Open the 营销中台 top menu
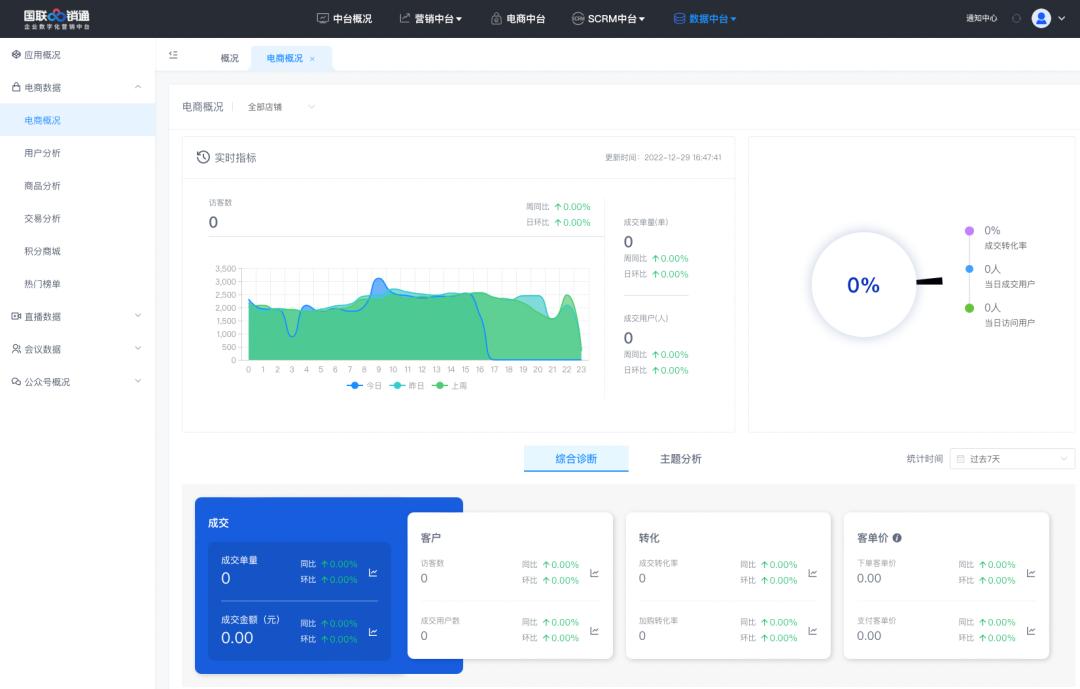Viewport: 1080px width, 689px height. [x=431, y=18]
